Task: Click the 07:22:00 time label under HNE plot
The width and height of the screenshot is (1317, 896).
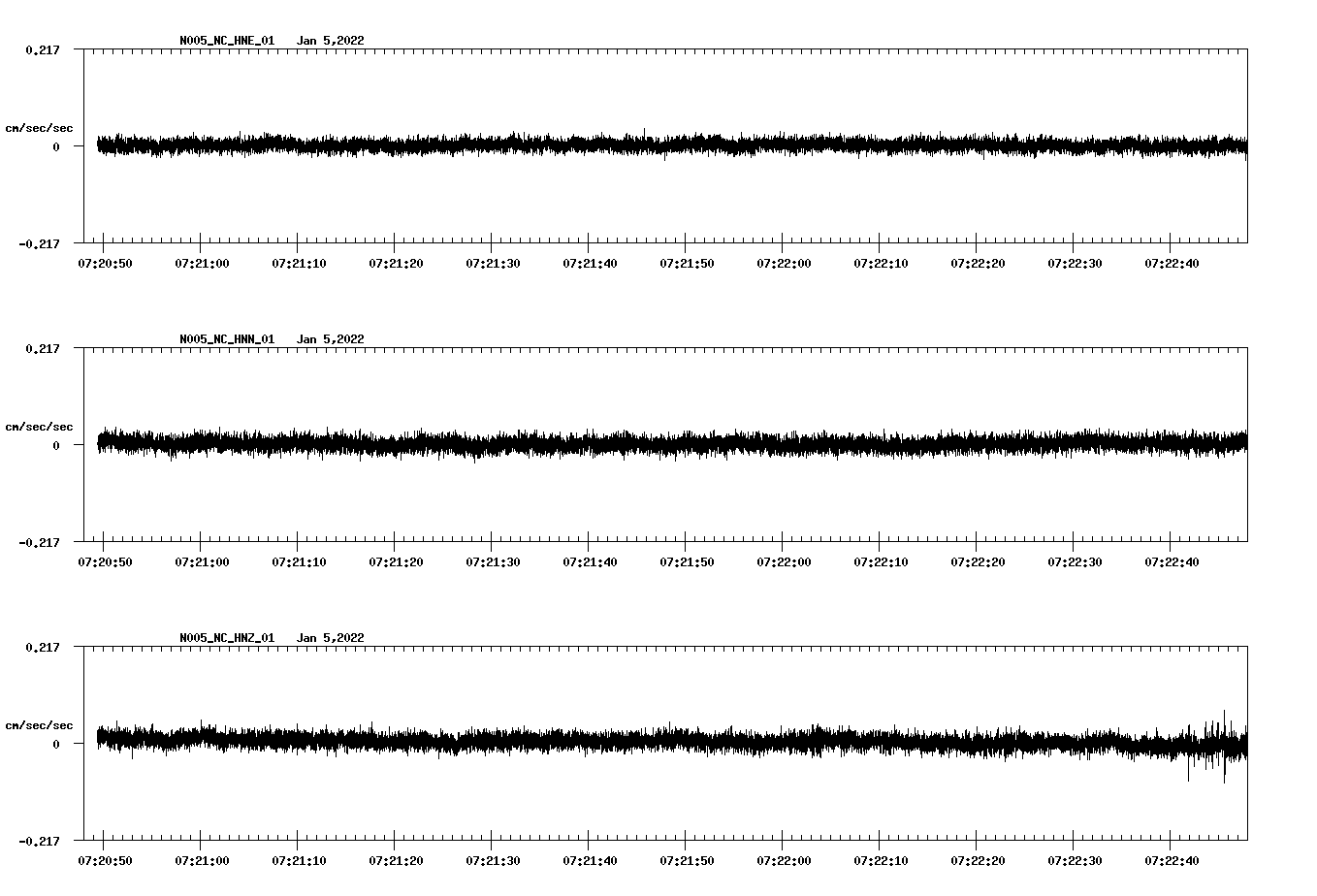Action: pos(784,263)
